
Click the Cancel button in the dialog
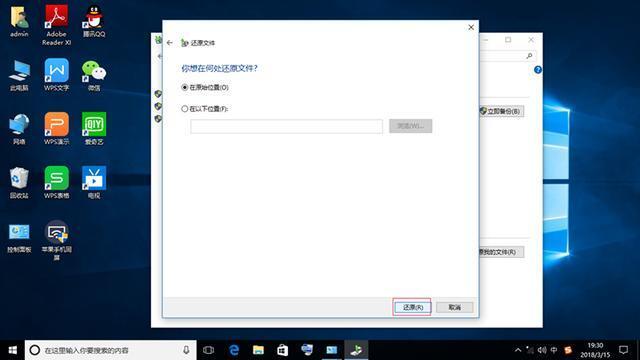pos(454,307)
